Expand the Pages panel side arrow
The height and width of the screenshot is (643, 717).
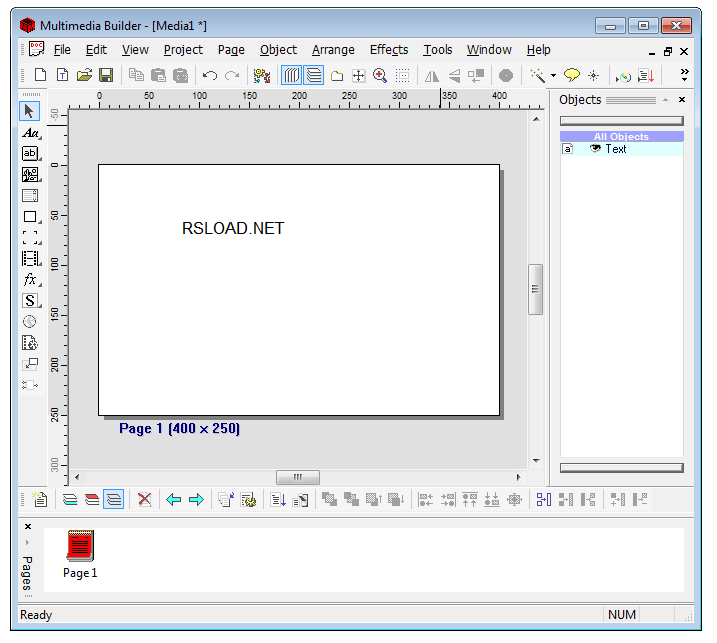27,542
